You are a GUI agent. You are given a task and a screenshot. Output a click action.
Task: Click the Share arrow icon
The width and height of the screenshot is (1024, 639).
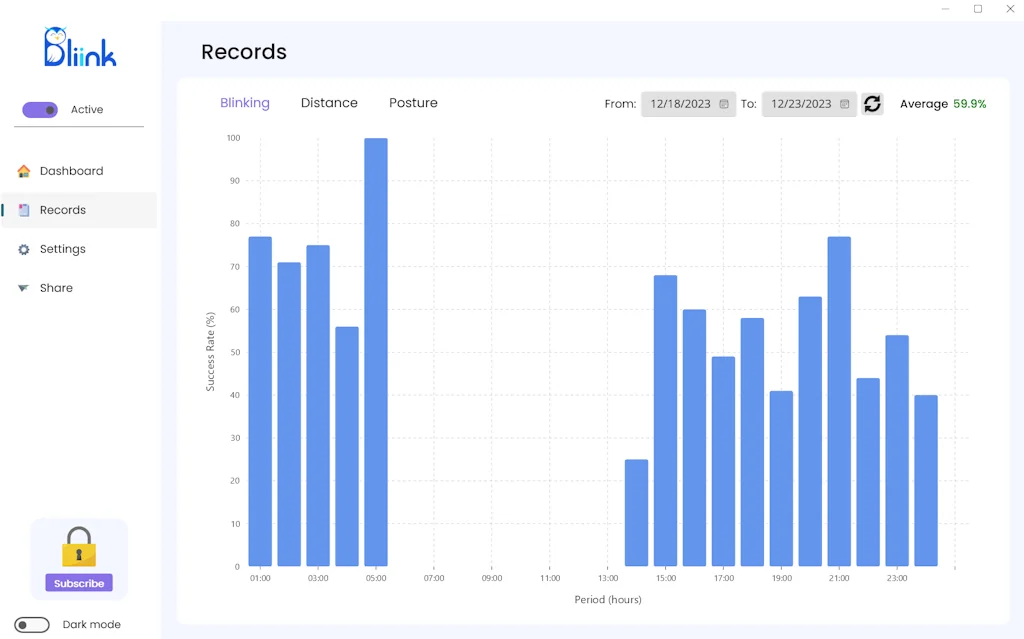coord(24,288)
